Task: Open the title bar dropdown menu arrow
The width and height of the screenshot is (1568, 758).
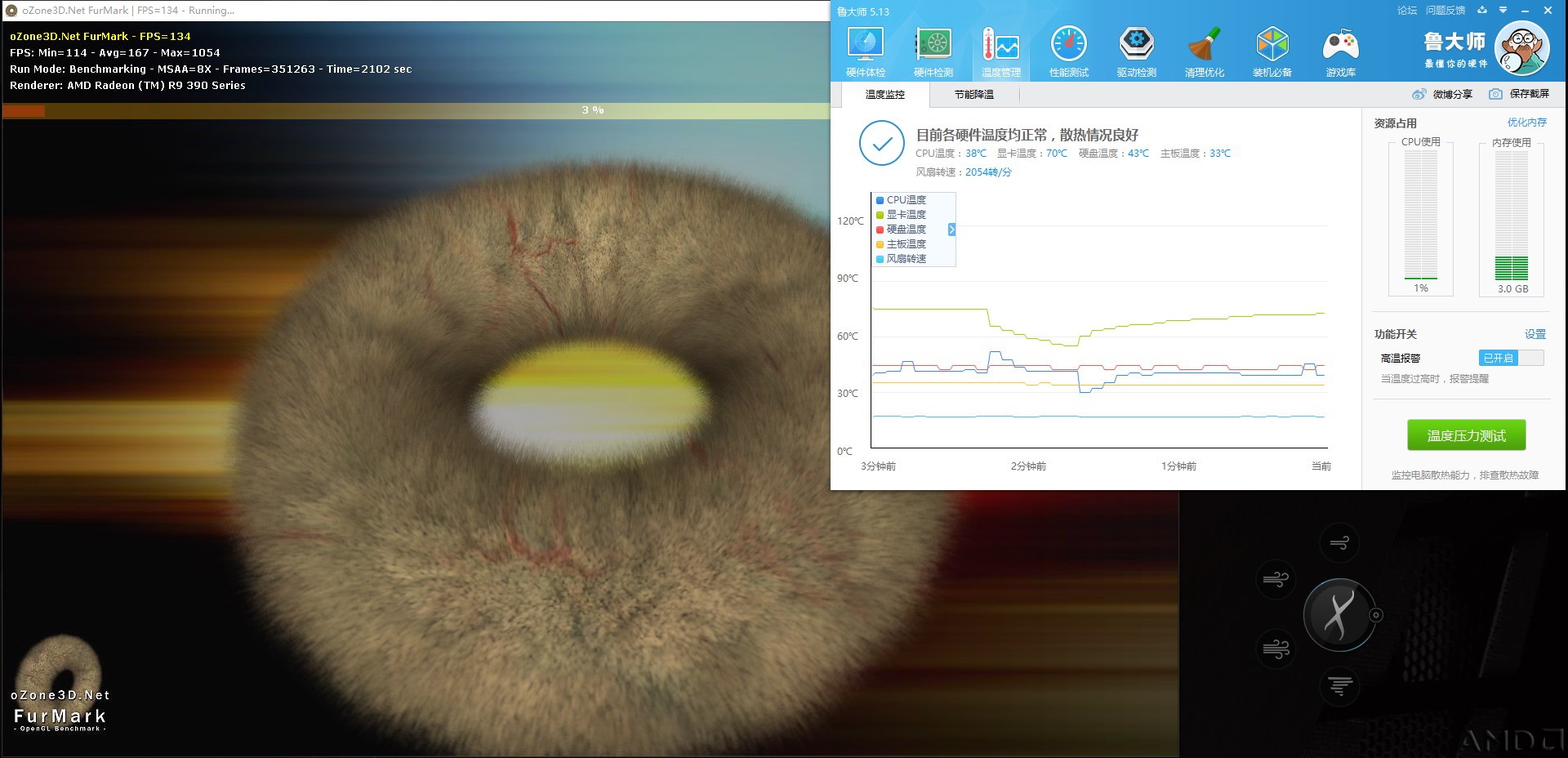Action: point(1503,11)
